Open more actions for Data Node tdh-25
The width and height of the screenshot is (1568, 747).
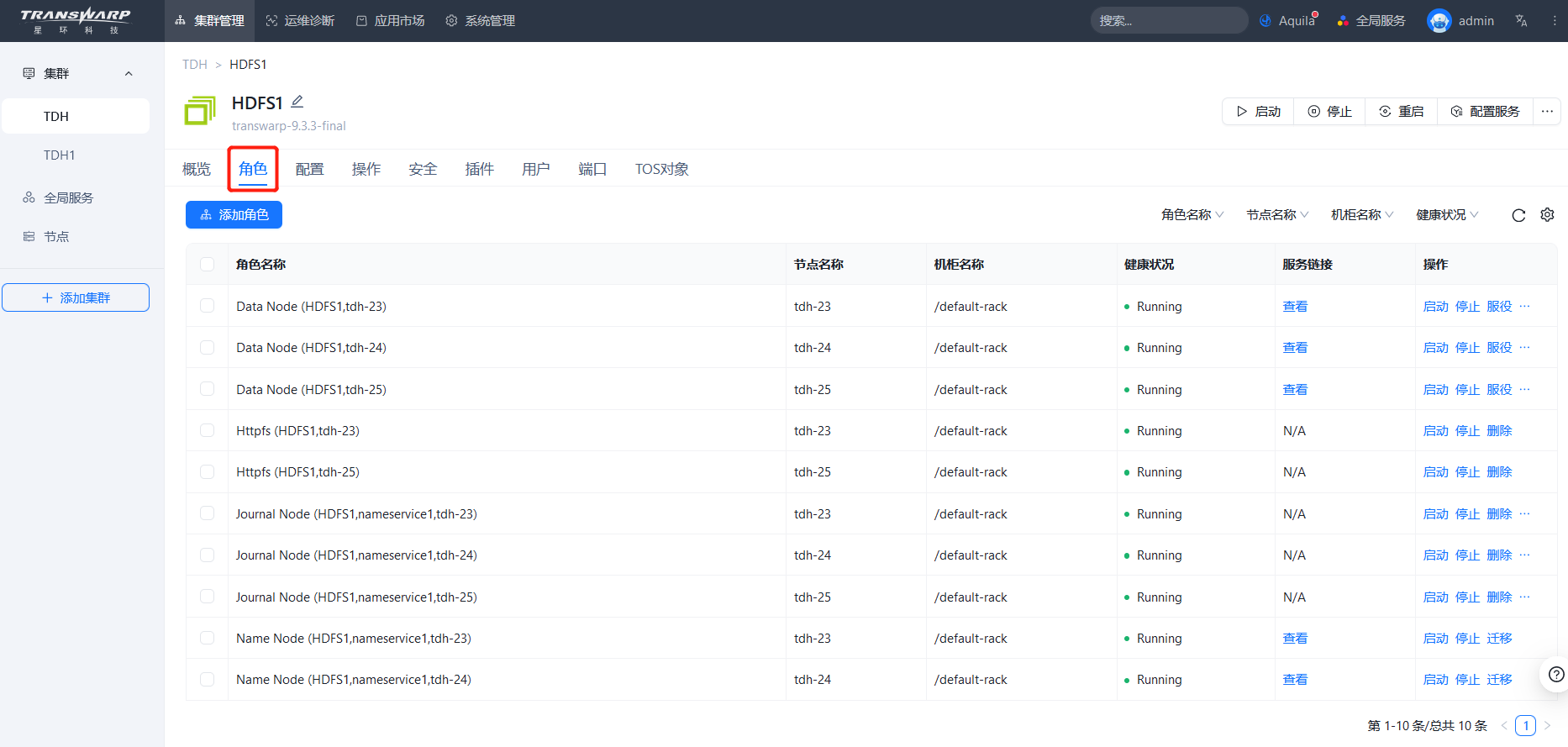tap(1525, 389)
